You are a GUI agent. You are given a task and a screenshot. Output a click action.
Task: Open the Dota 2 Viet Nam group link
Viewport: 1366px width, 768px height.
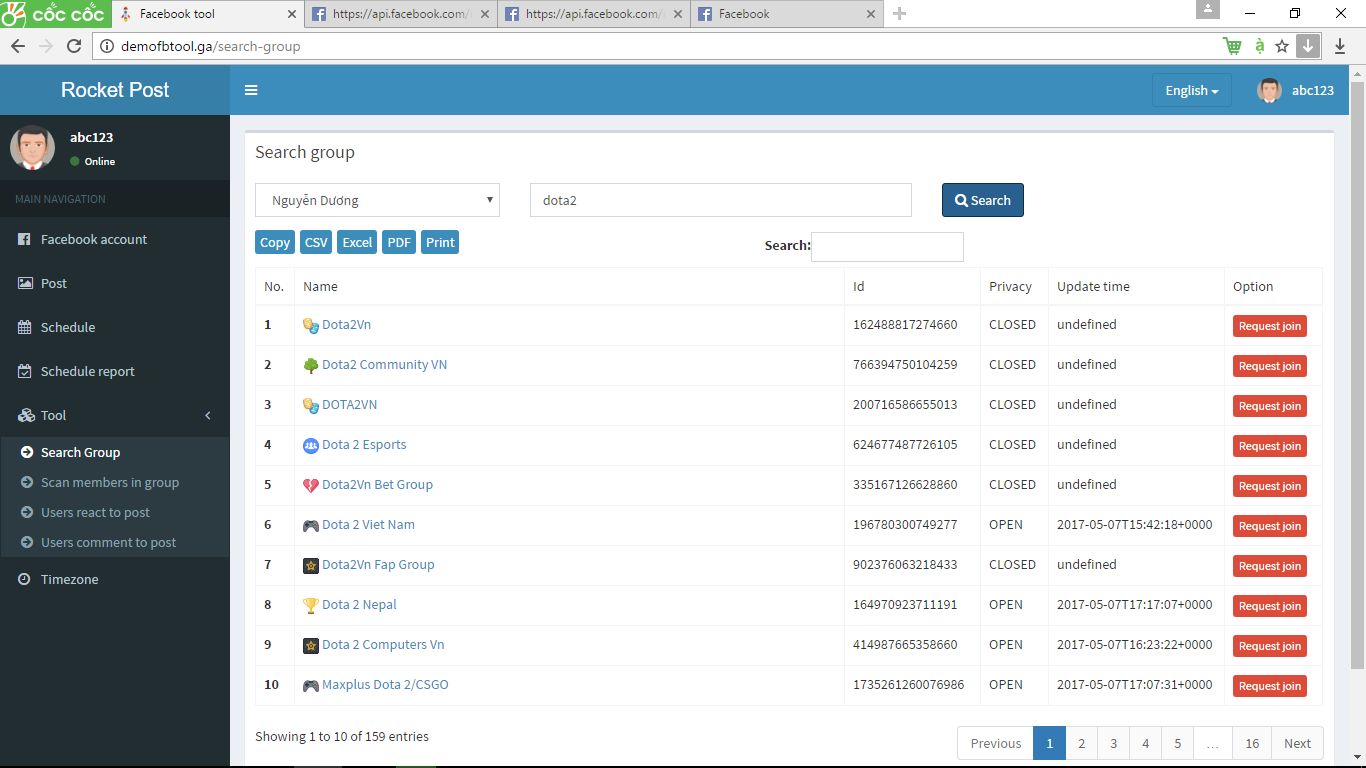tap(368, 525)
